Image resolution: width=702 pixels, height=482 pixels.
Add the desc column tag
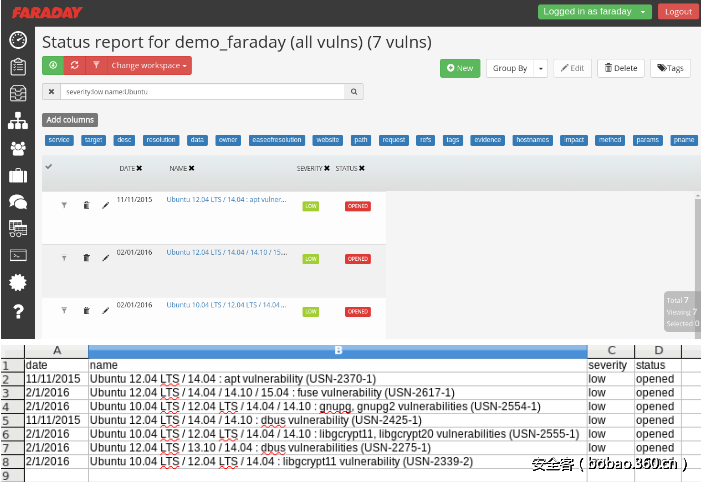tap(124, 140)
